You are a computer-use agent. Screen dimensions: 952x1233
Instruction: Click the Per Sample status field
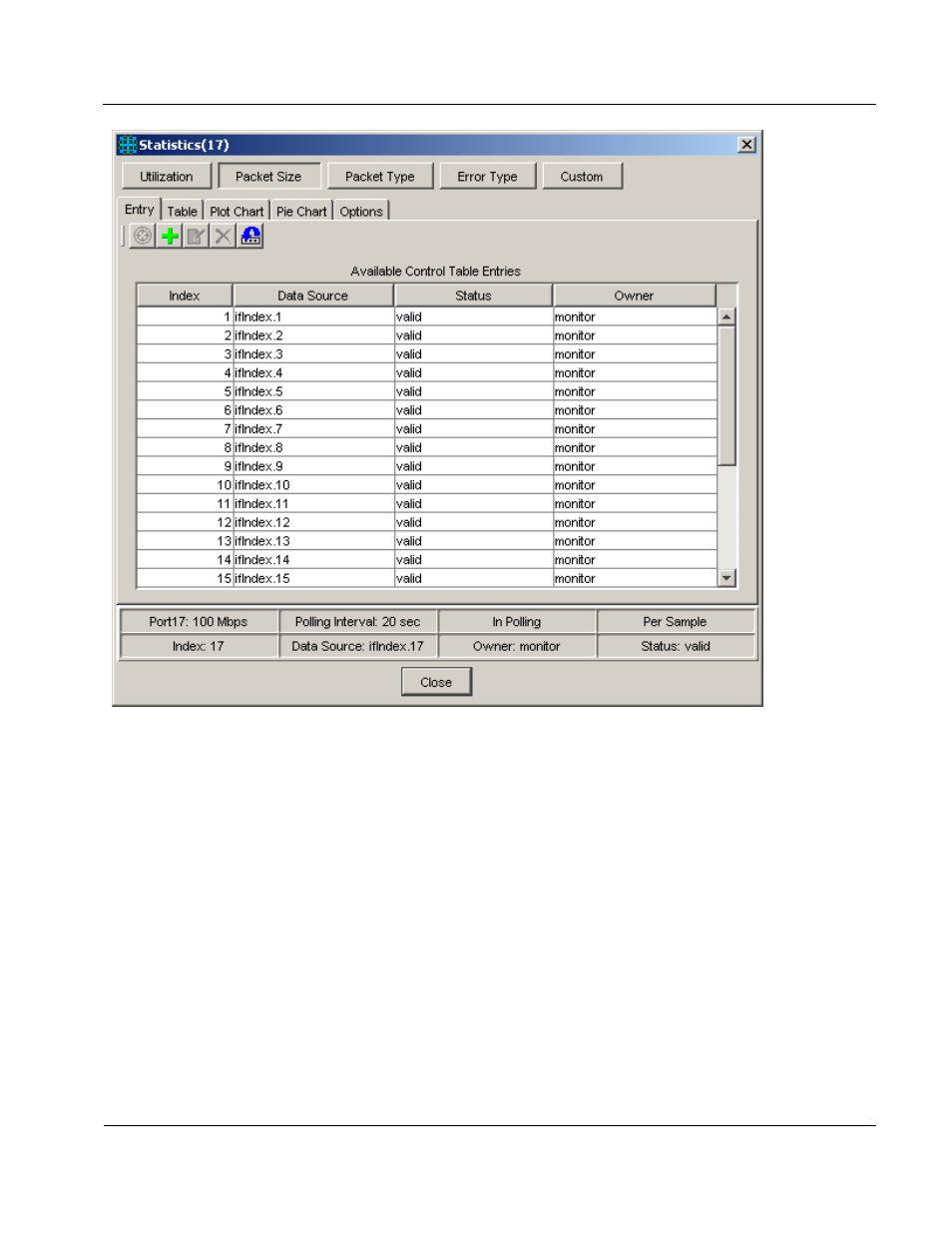(676, 622)
